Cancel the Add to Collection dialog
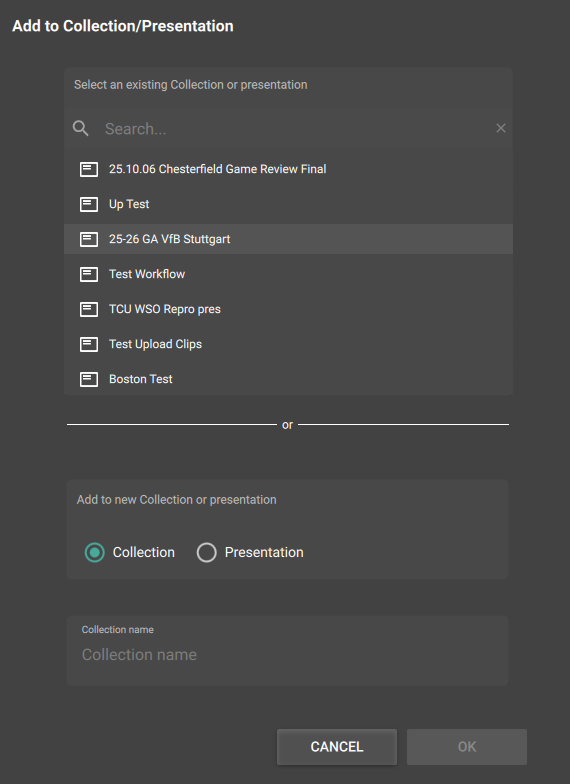This screenshot has width=570, height=784. 337,746
